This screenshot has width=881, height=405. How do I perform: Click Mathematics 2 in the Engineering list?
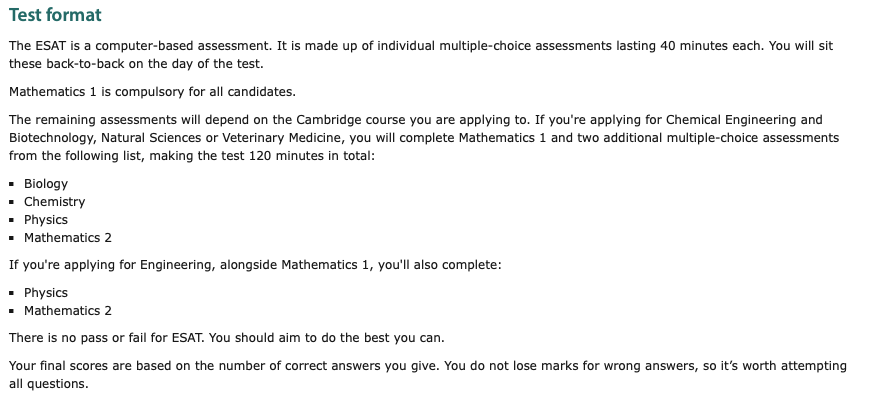[67, 311]
